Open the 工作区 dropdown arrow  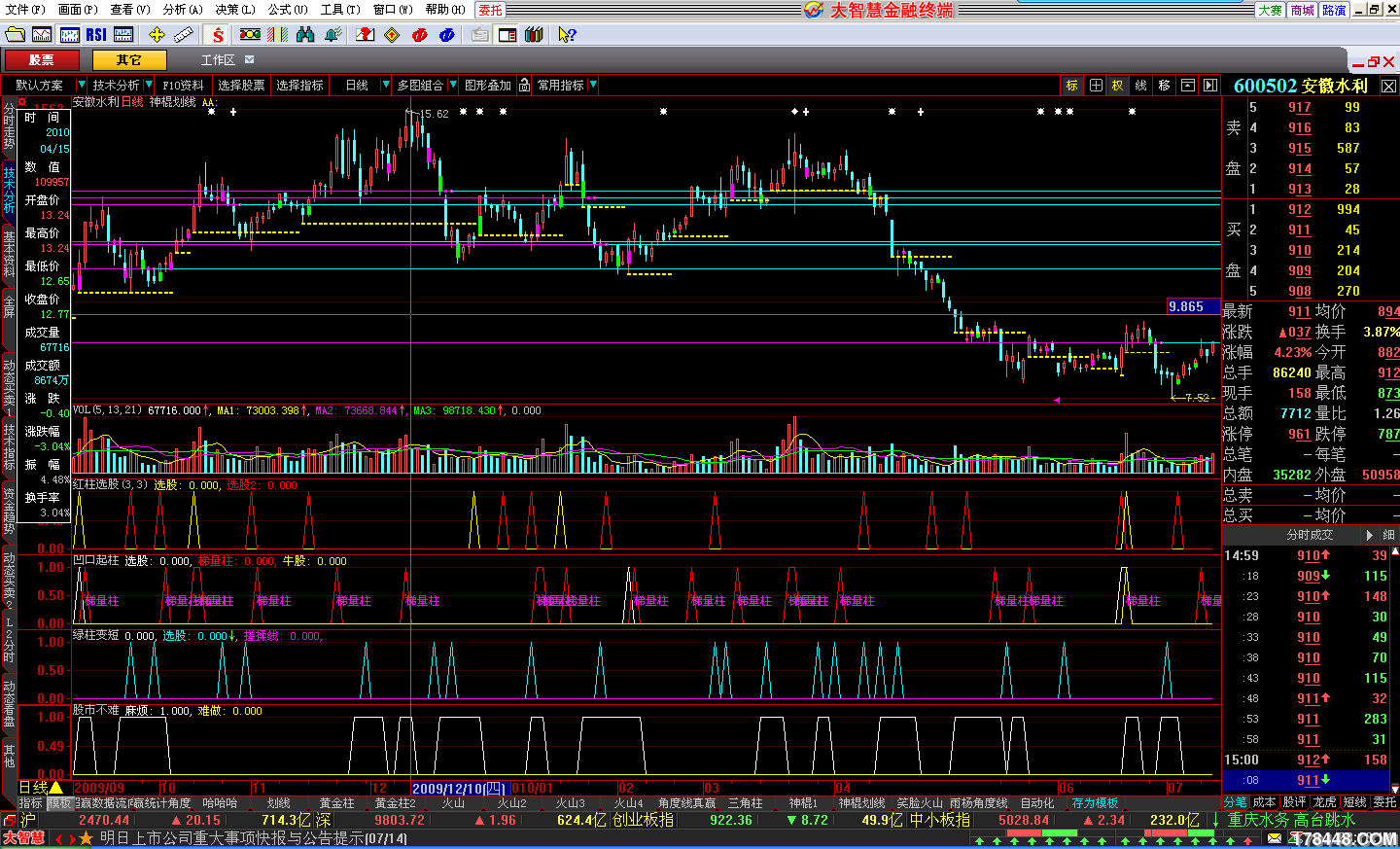click(x=250, y=60)
